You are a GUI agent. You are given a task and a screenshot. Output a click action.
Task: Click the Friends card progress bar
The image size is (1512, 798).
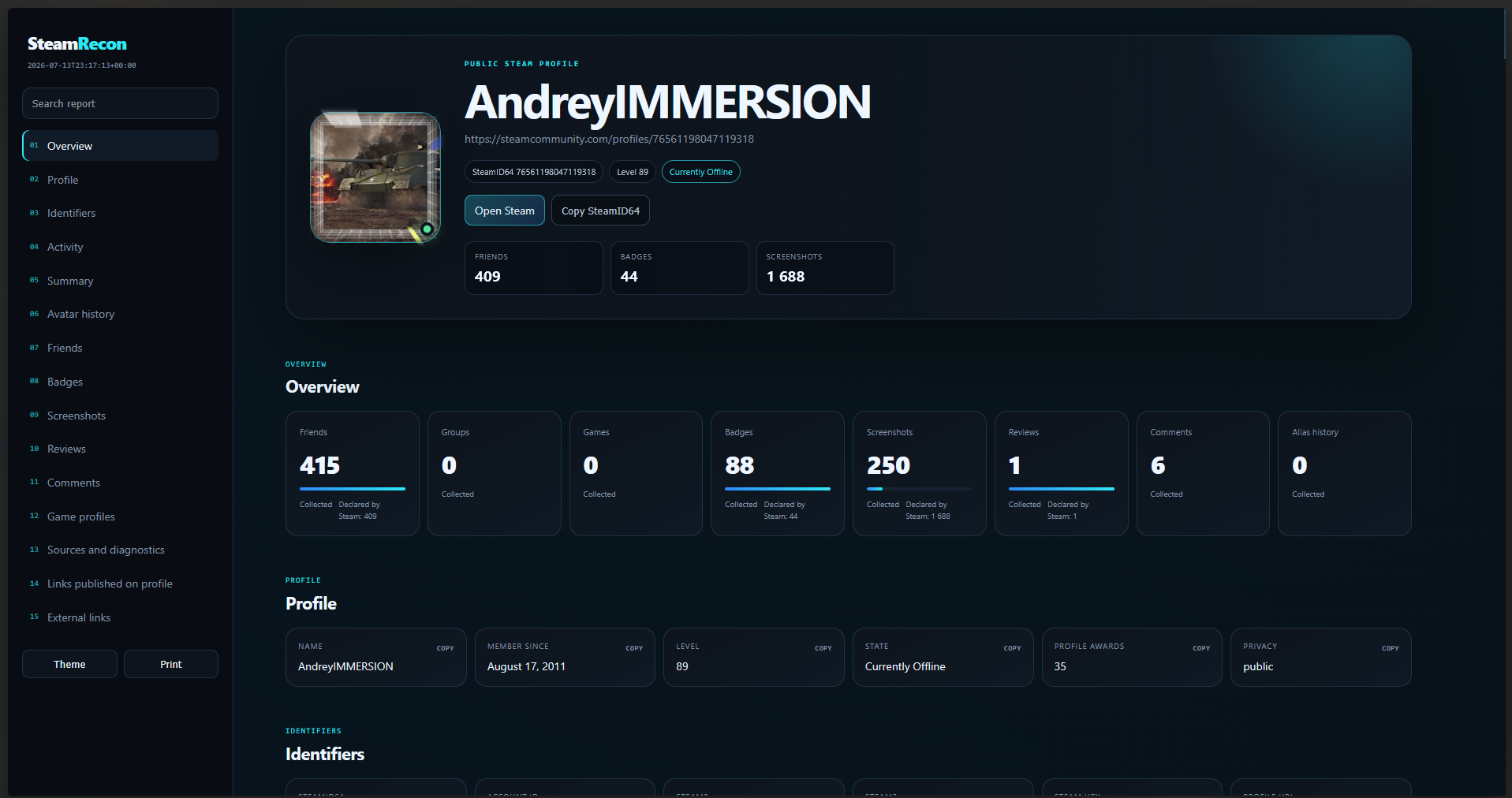click(353, 489)
